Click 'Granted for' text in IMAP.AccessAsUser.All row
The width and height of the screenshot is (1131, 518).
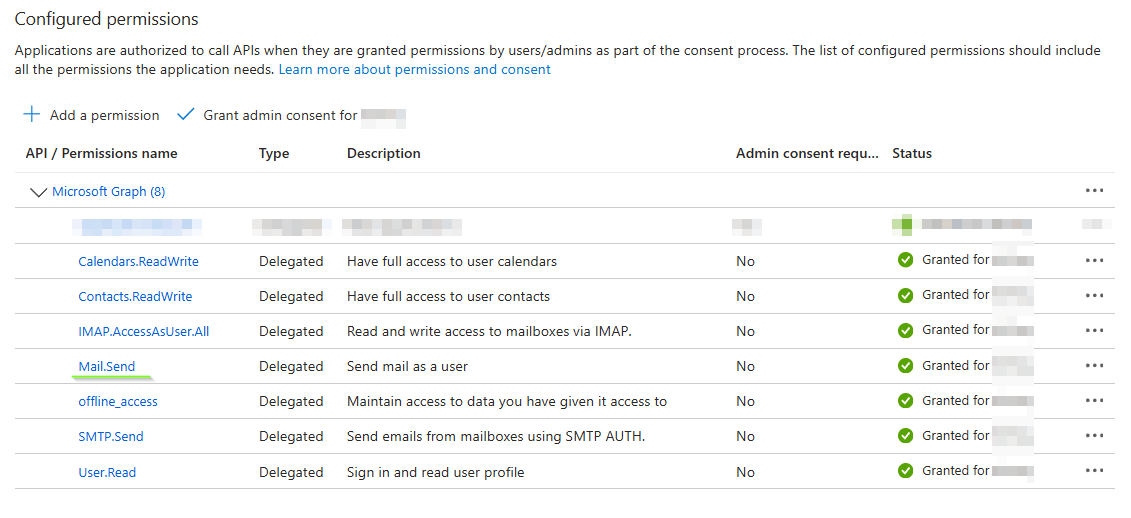pyautogui.click(x=955, y=330)
